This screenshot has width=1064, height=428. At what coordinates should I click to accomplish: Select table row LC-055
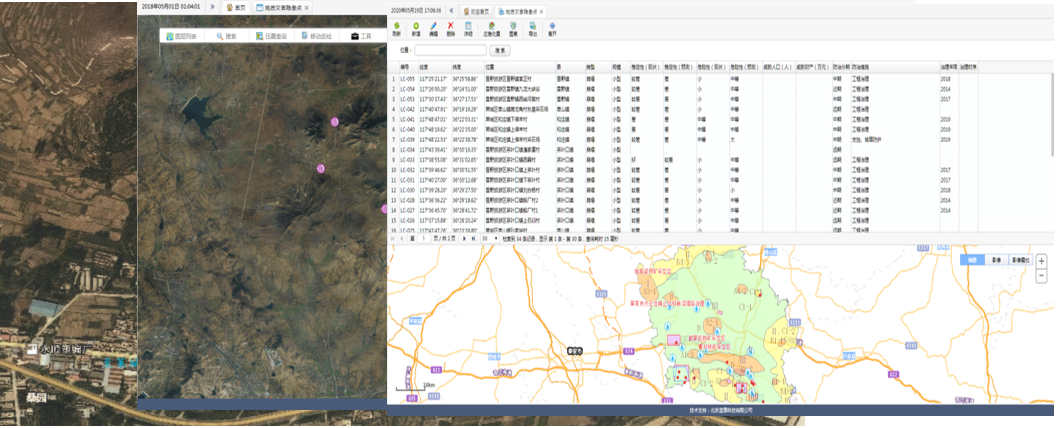683,79
